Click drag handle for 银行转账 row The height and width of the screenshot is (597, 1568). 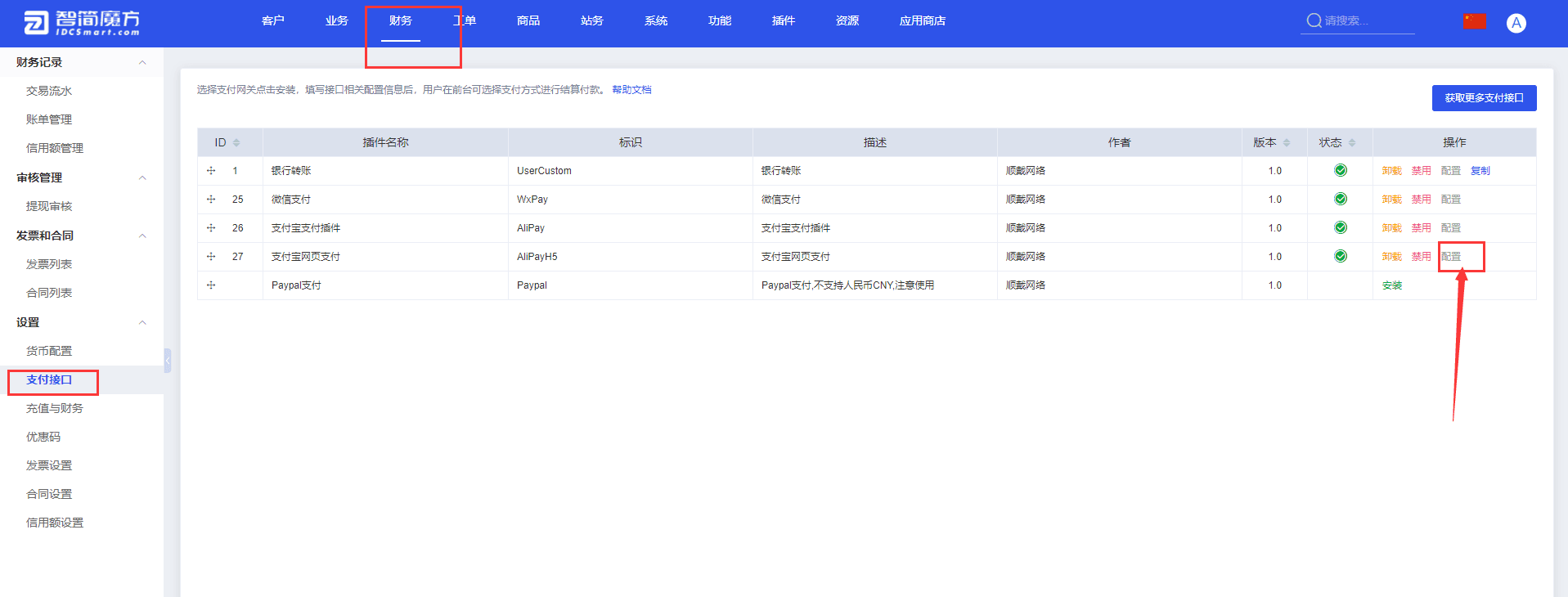211,171
